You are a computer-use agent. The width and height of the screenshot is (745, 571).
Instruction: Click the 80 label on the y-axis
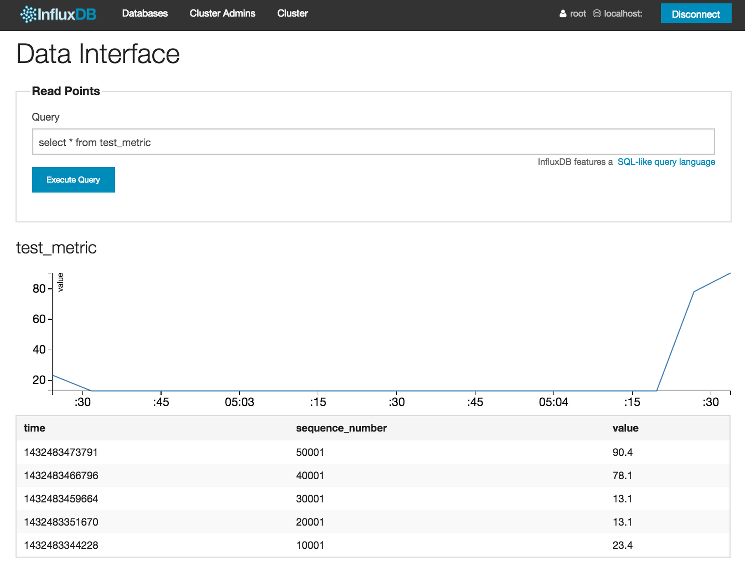39,288
